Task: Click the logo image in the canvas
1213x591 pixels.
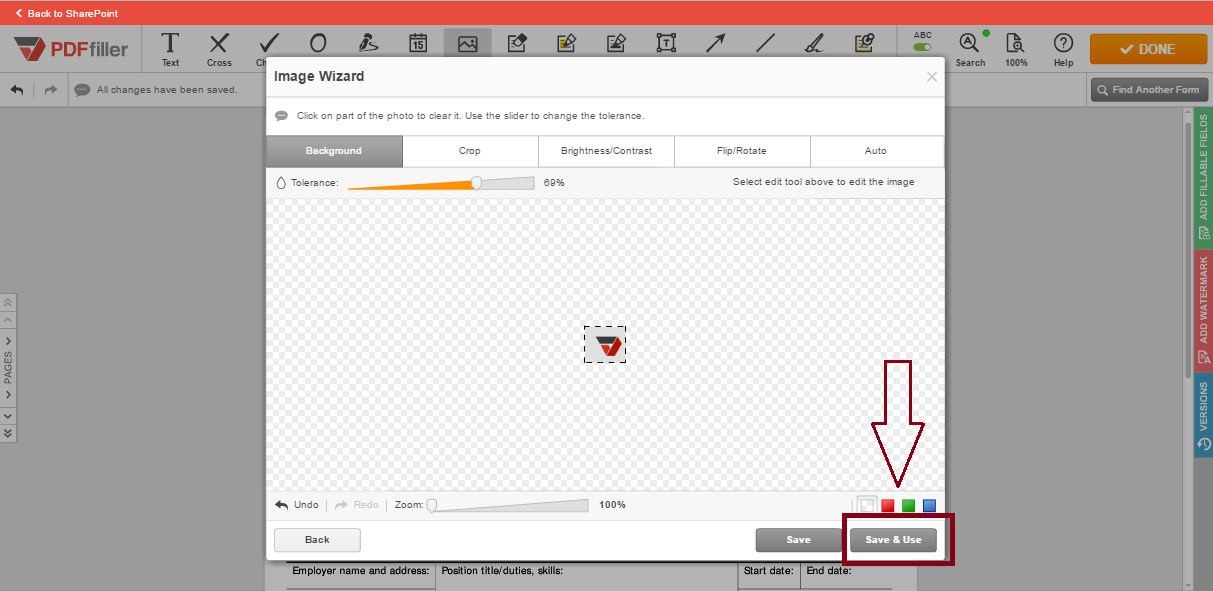Action: pos(605,344)
